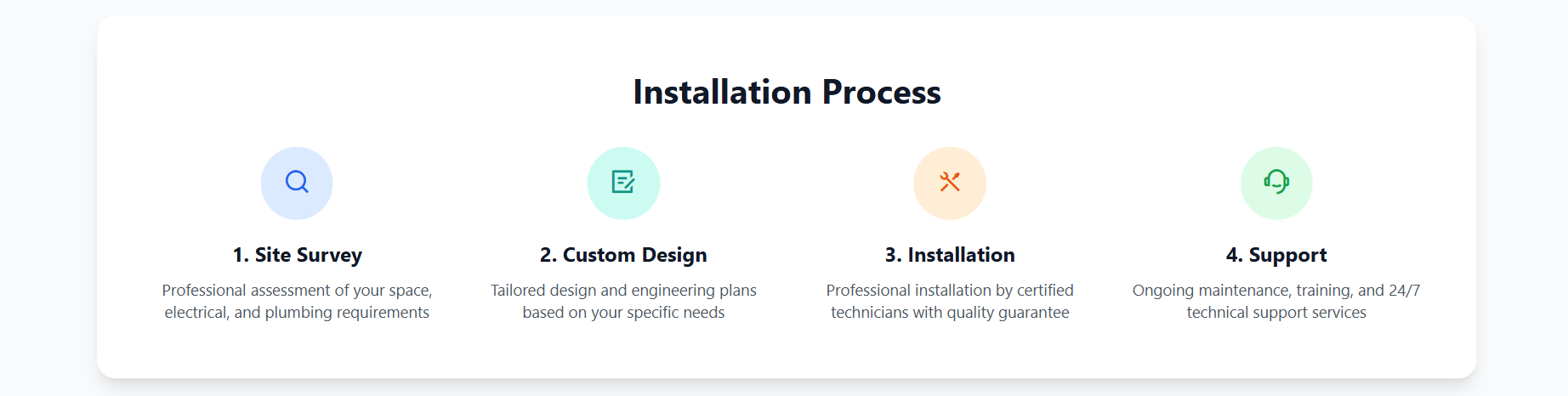Screen dimensions: 1568x396
Task: Click the magnifying glass Site Survey icon
Action: pyautogui.click(x=297, y=183)
